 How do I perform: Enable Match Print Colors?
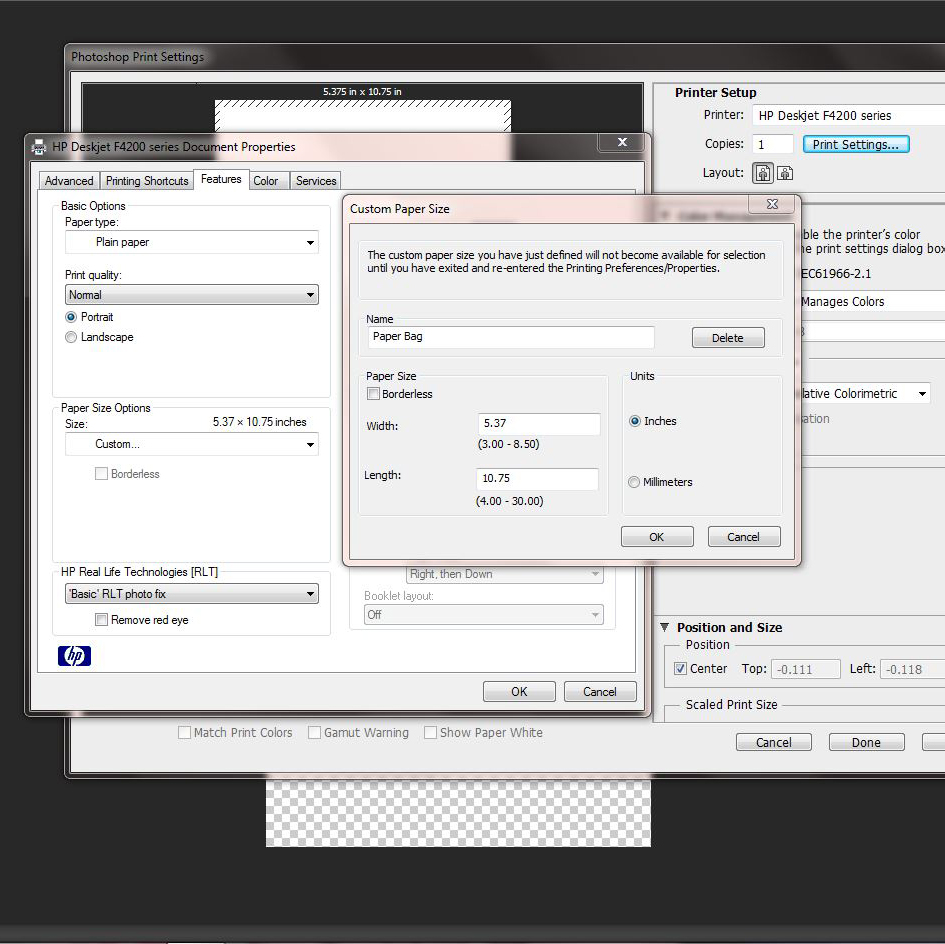point(184,732)
